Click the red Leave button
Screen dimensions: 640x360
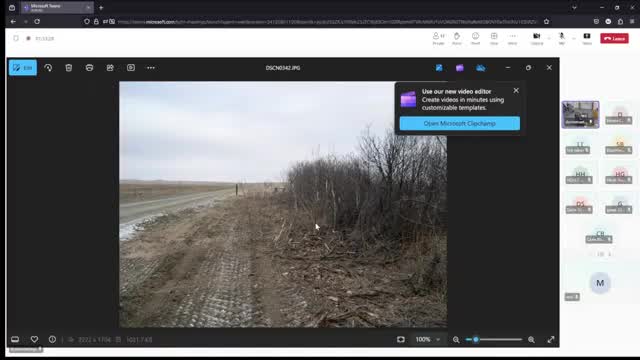click(x=614, y=38)
